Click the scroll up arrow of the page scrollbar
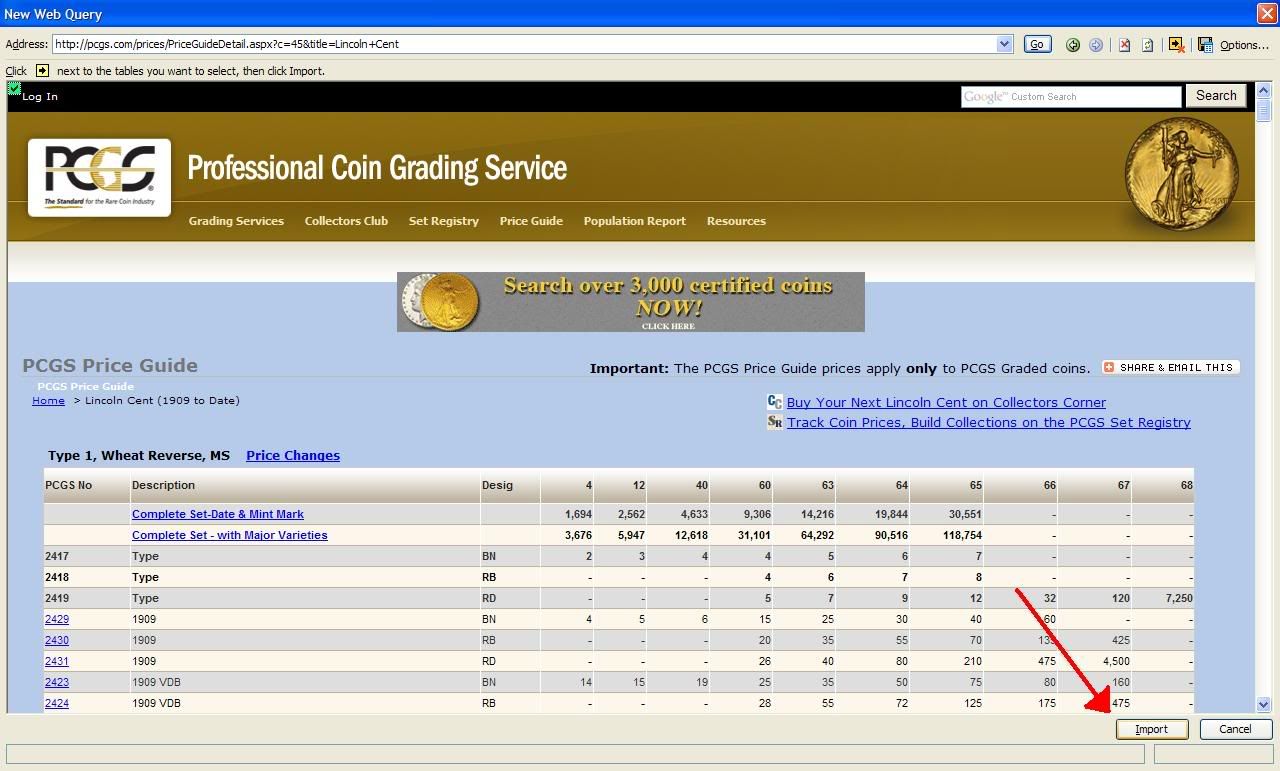Image resolution: width=1280 pixels, height=771 pixels. pos(1263,90)
